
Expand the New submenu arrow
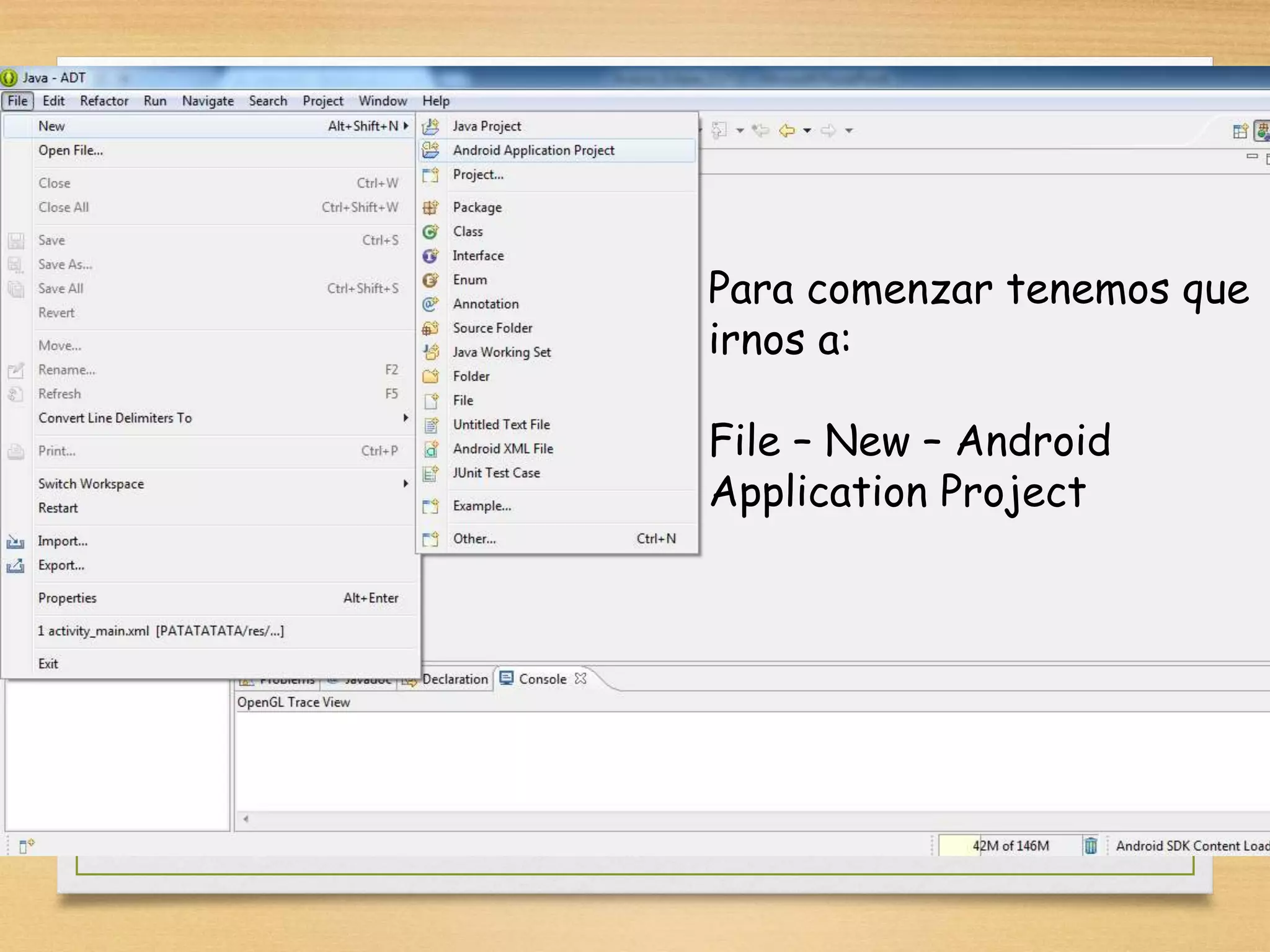406,126
